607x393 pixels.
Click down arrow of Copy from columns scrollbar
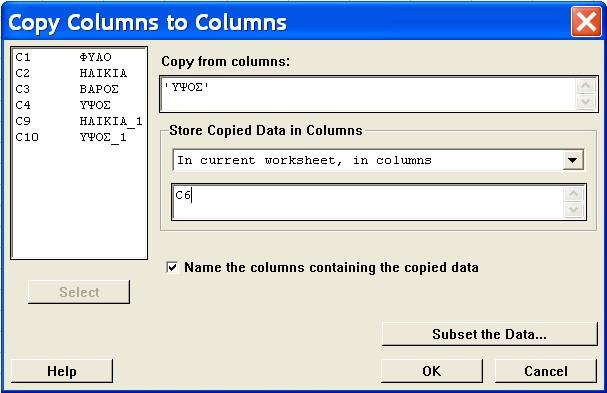[585, 102]
